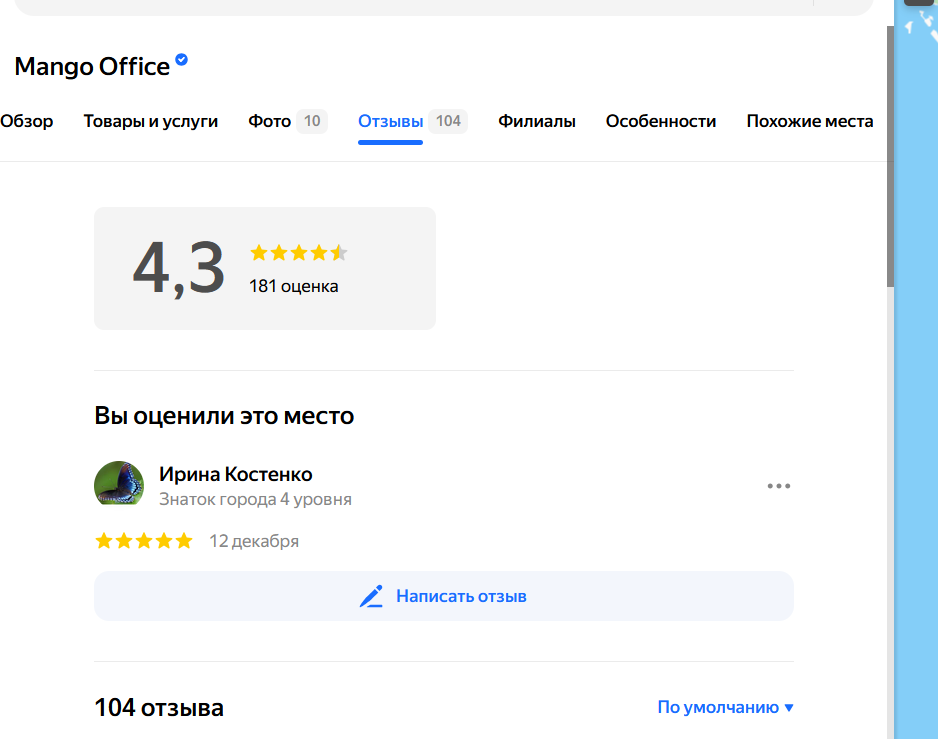Open the Филиалы tab
This screenshot has width=938, height=739.
point(537,121)
